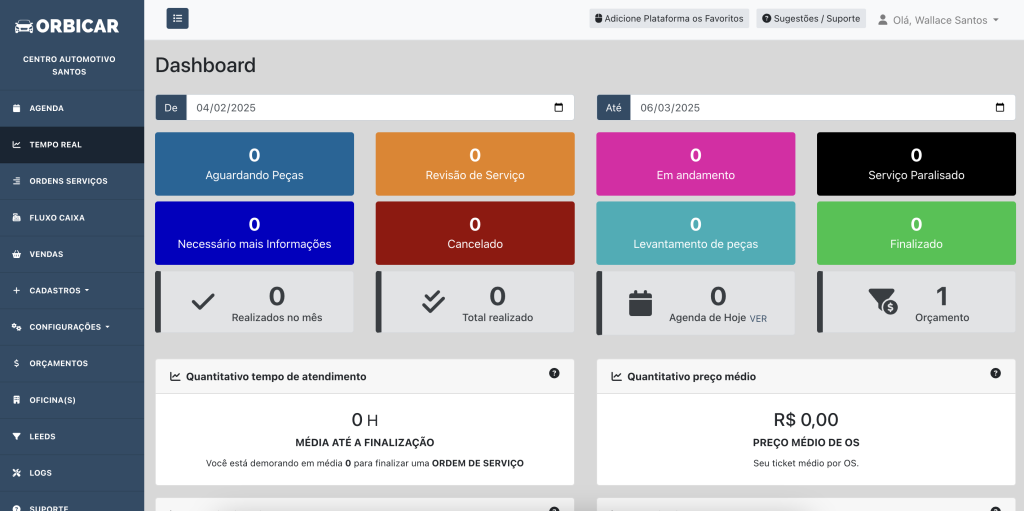
Task: Click the VER link in Agenda de Hoje
Action: pos(758,318)
